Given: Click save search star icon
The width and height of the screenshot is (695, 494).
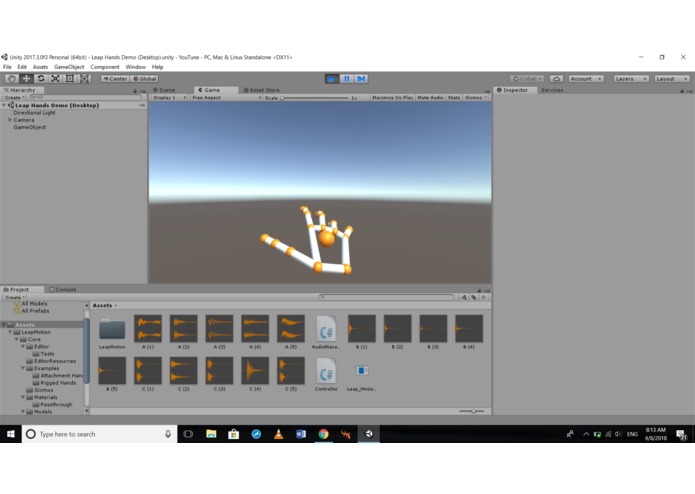Looking at the screenshot, I should pos(484,297).
